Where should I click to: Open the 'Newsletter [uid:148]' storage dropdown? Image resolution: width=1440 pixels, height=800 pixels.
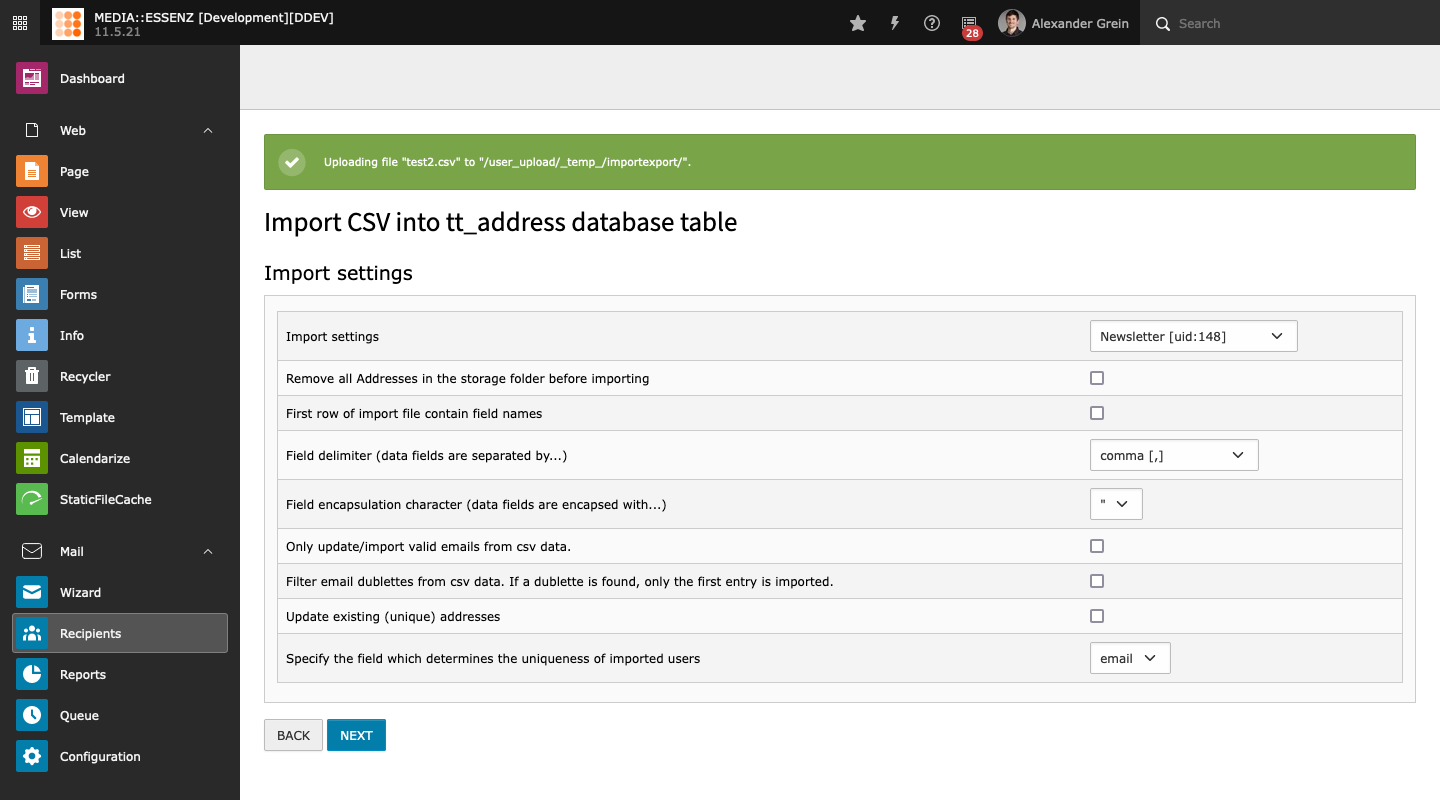click(1193, 336)
